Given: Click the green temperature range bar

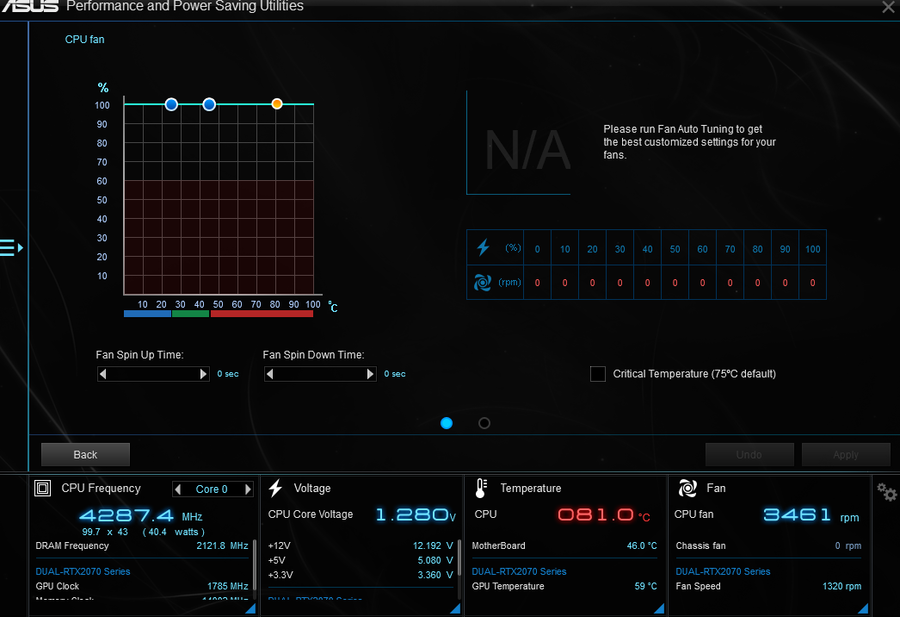Looking at the screenshot, I should click(190, 313).
